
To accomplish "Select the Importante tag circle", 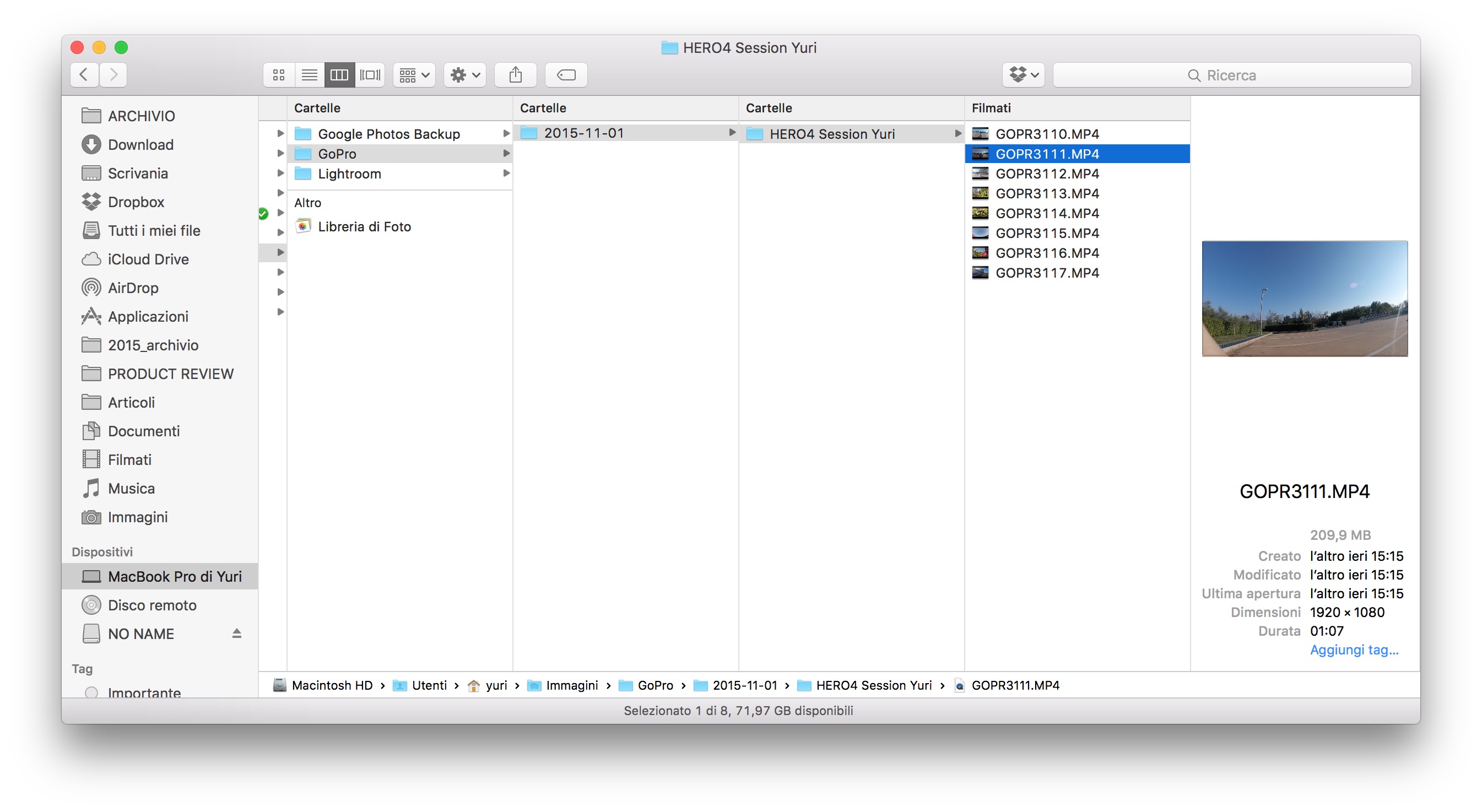I will (x=91, y=692).
